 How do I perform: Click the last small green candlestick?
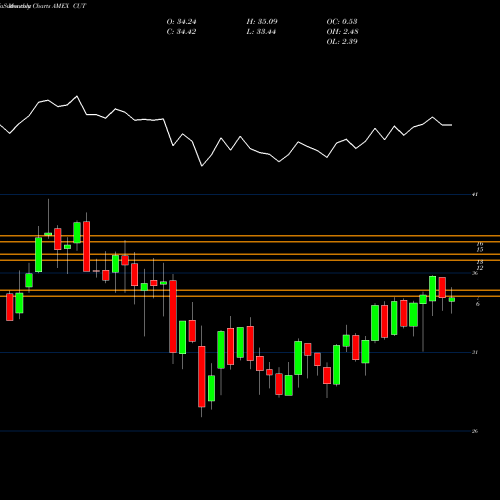pyautogui.click(x=452, y=300)
